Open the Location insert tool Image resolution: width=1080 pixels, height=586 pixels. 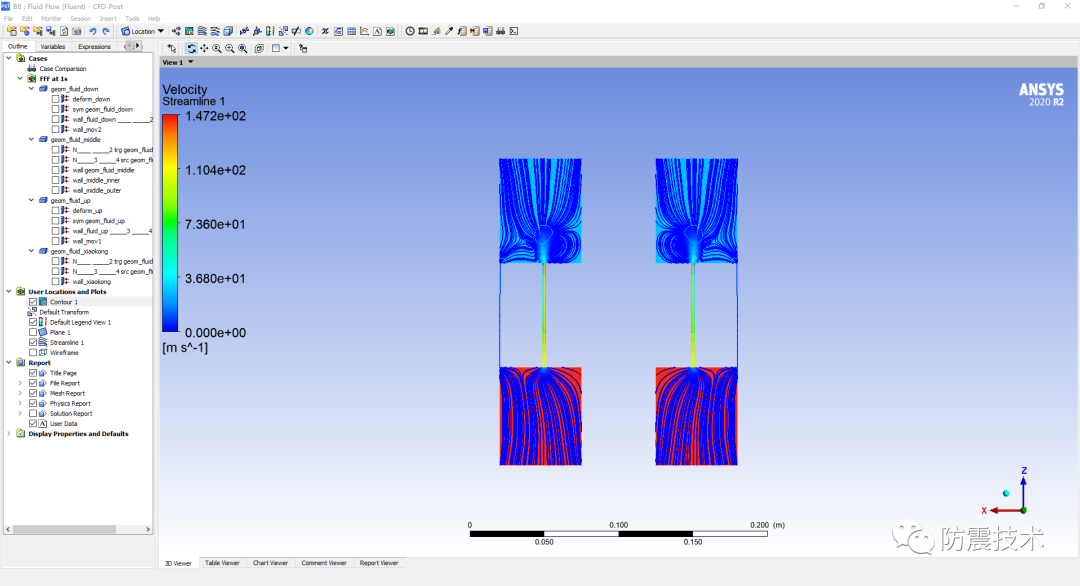(x=140, y=31)
